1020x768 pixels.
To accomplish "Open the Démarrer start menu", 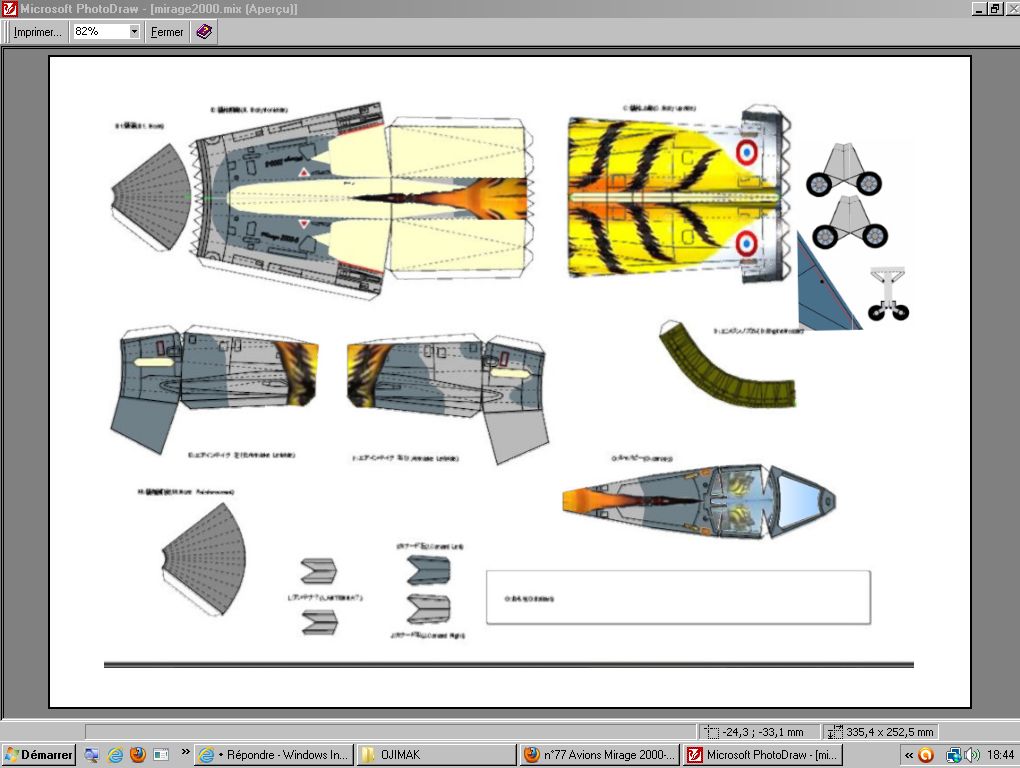I will point(39,755).
